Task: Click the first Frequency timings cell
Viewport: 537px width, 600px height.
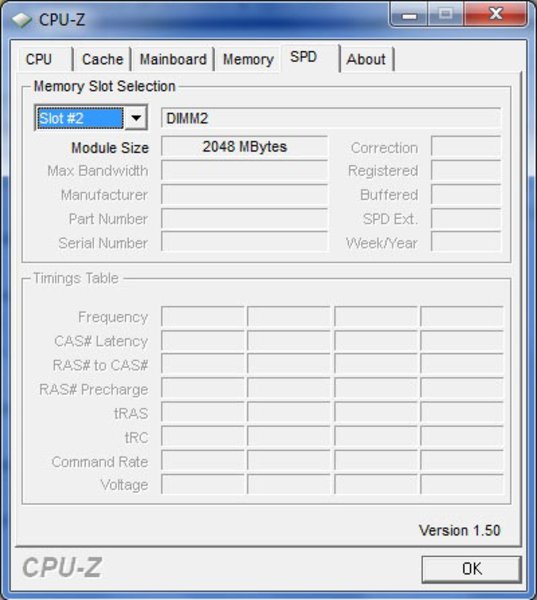Action: click(x=202, y=316)
